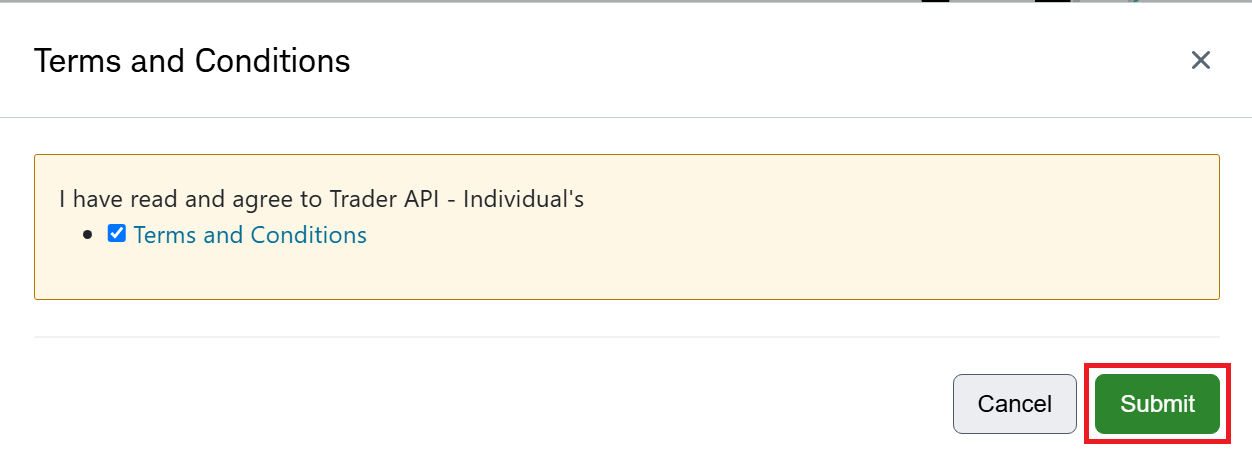Dismiss dialog using the X icon
The width and height of the screenshot is (1252, 468).
pos(1201,60)
